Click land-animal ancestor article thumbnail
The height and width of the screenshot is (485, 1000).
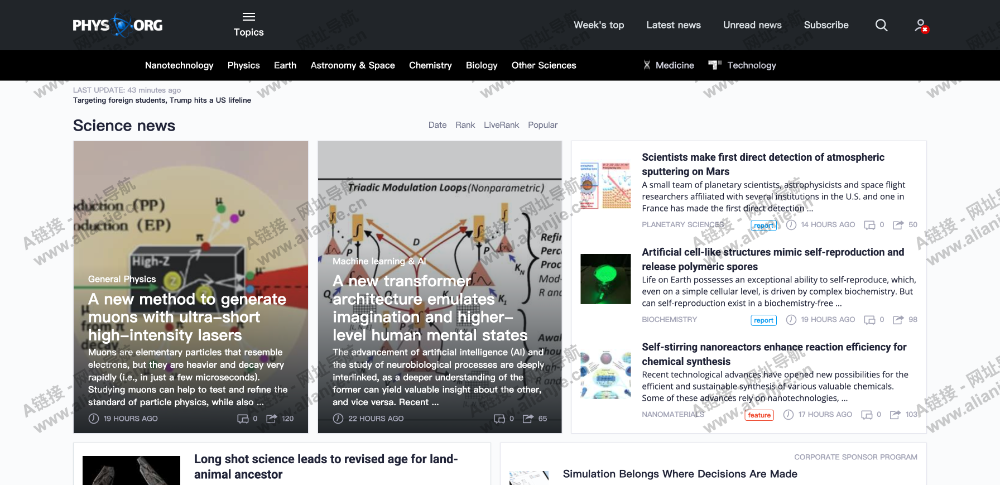[131, 470]
